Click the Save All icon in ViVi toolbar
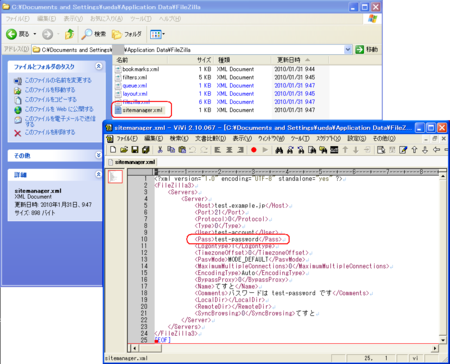 coord(146,150)
